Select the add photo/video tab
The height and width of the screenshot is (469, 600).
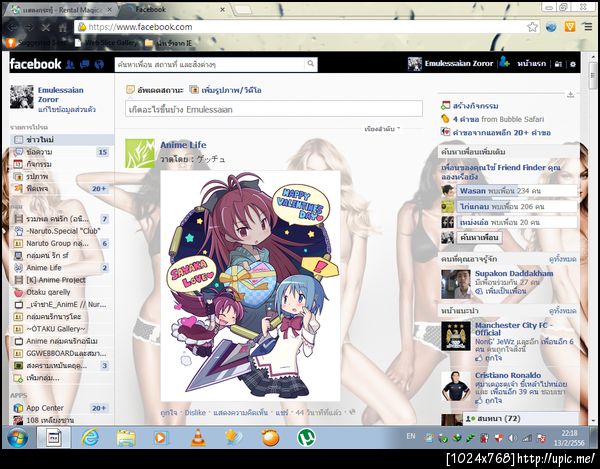click(226, 90)
